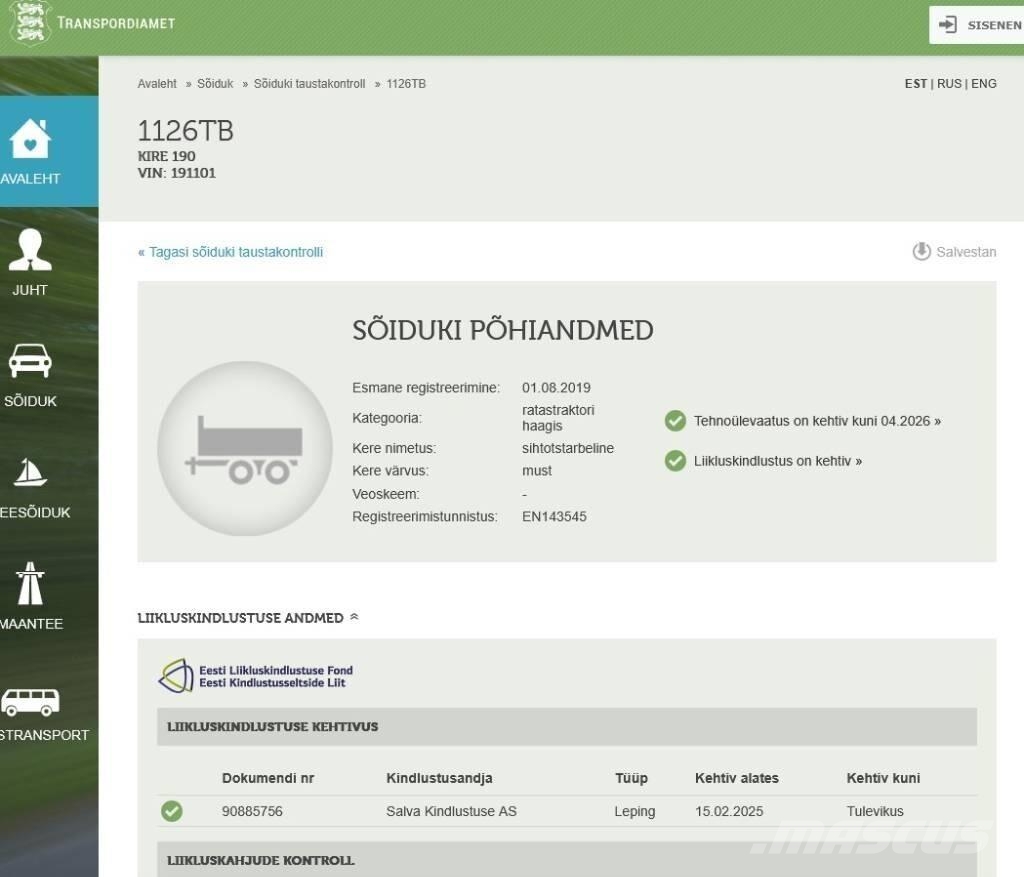Click the Registreerimistunnistus label
This screenshot has height=877, width=1024.
(x=424, y=517)
